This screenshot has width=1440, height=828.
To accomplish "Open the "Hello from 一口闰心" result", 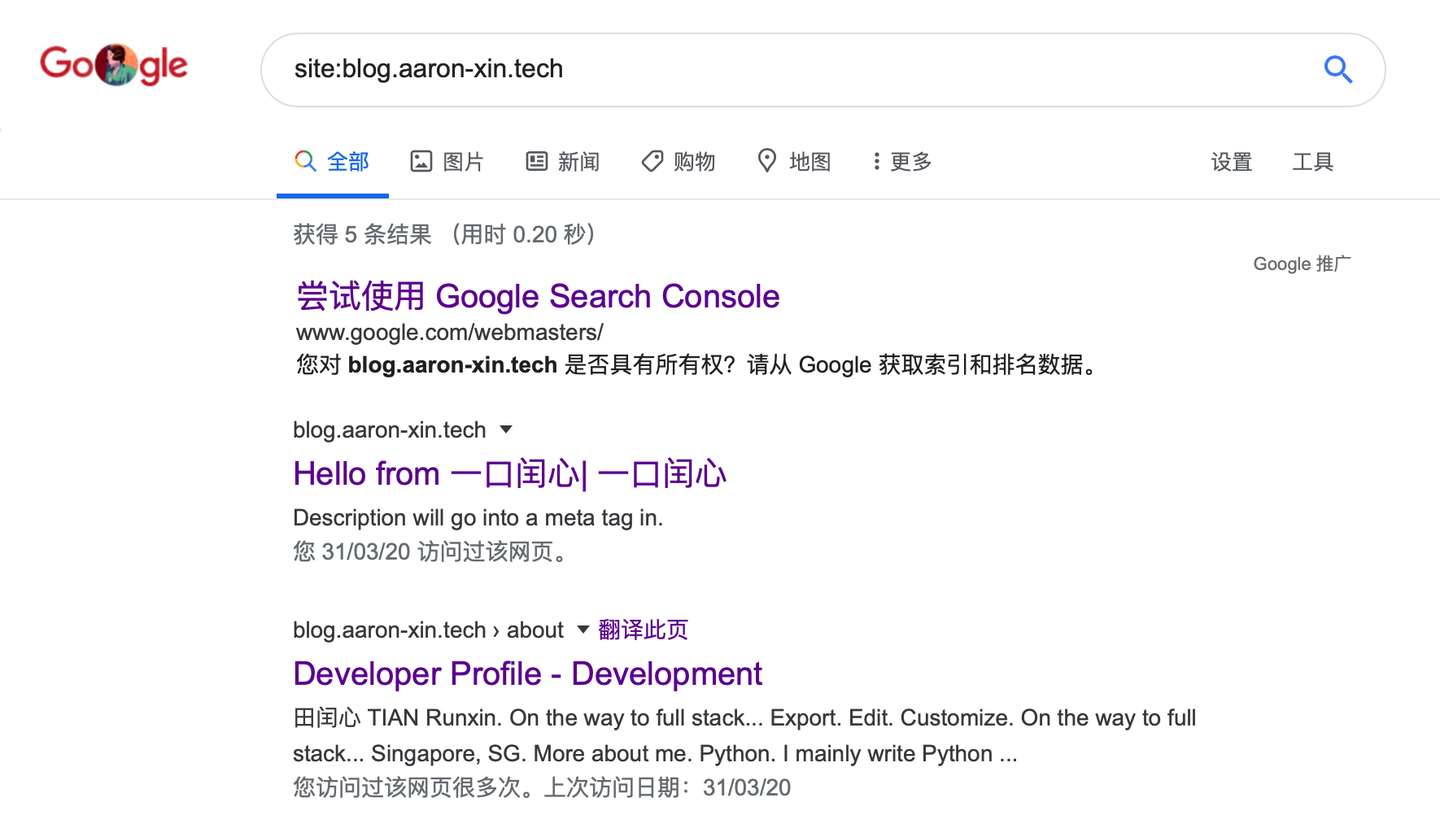I will 509,473.
